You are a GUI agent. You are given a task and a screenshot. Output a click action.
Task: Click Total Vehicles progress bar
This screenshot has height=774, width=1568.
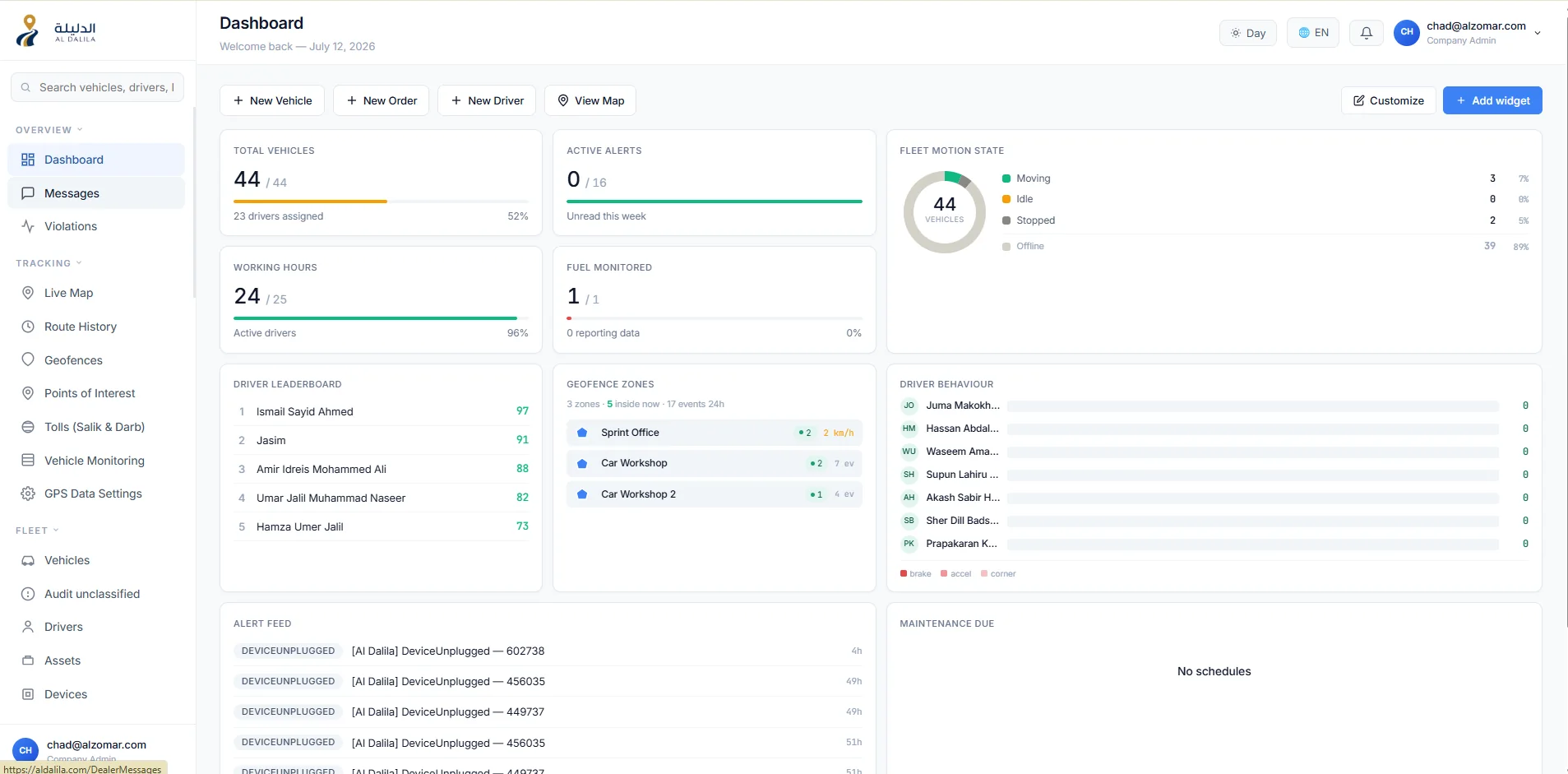tap(381, 202)
